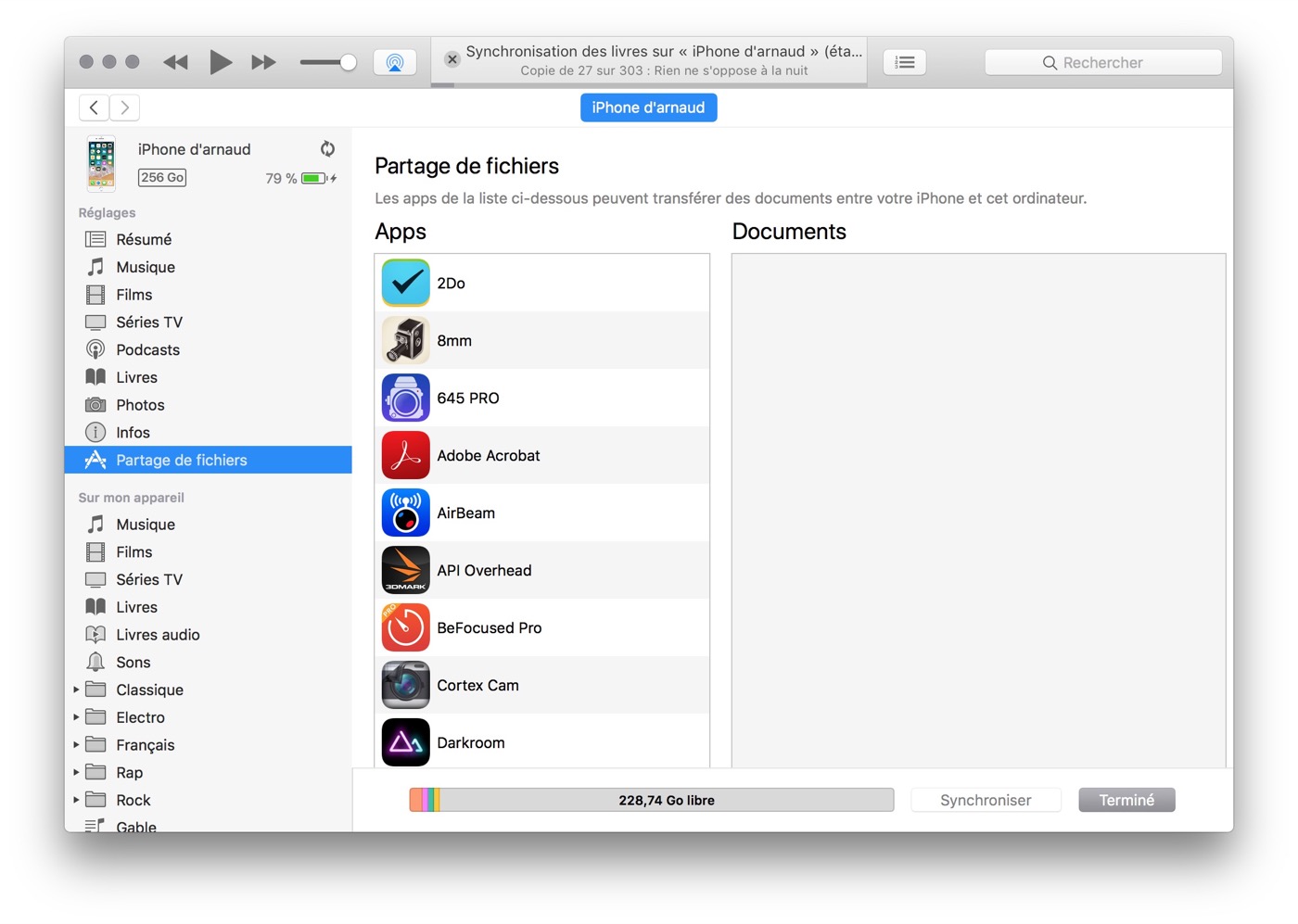The width and height of the screenshot is (1298, 924).
Task: Select the API Overhead app icon
Action: (x=406, y=570)
